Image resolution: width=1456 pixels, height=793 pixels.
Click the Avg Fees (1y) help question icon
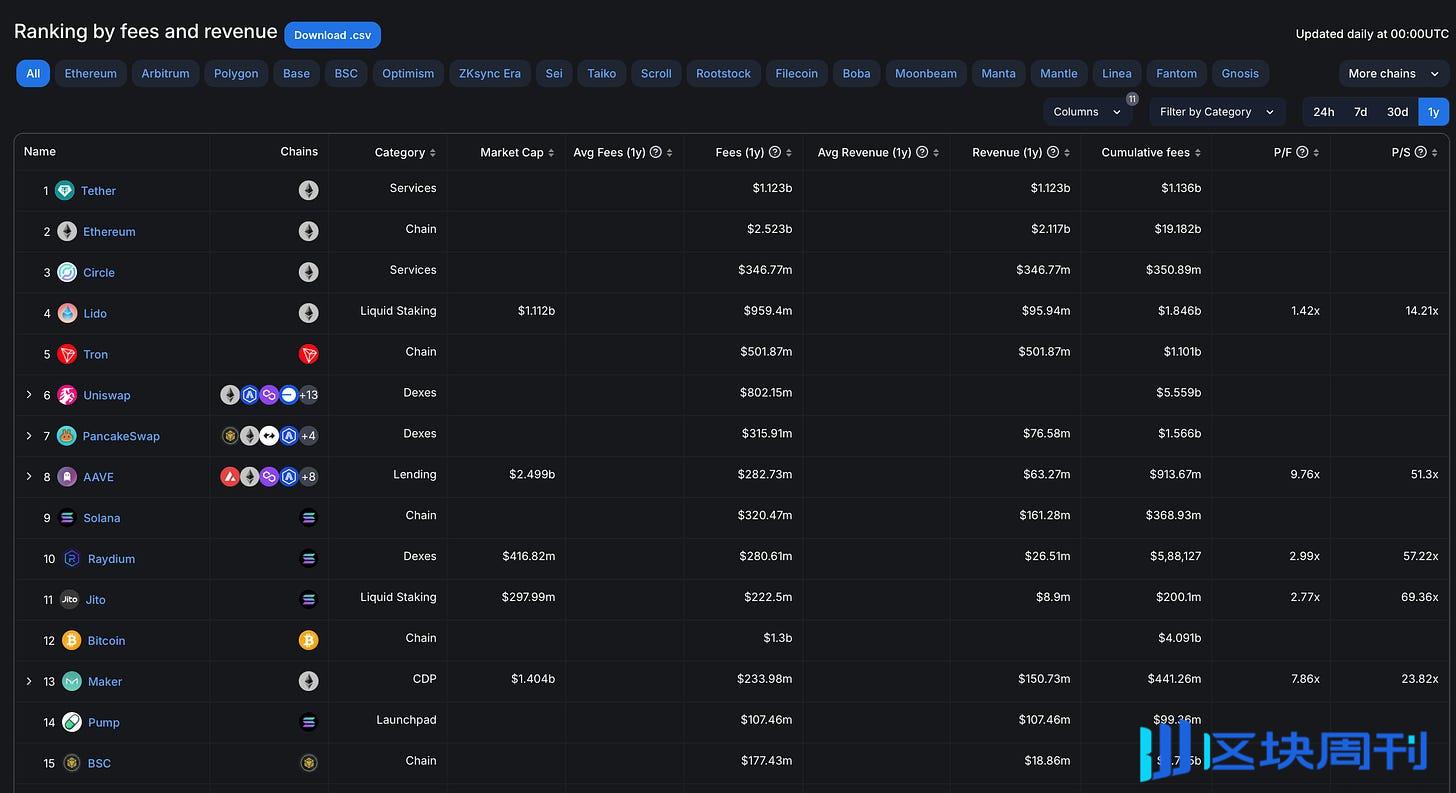[656, 152]
